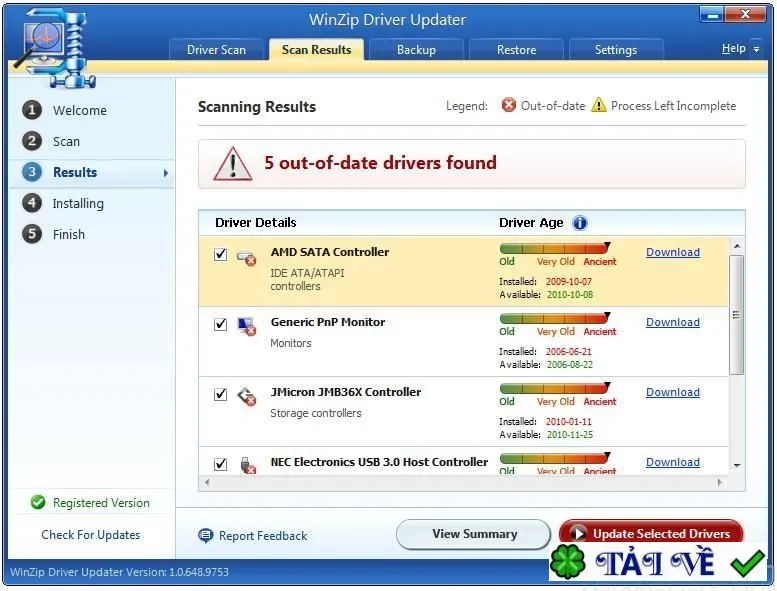This screenshot has height=591, width=777.
Task: Open the Settings tab
Action: [616, 50]
